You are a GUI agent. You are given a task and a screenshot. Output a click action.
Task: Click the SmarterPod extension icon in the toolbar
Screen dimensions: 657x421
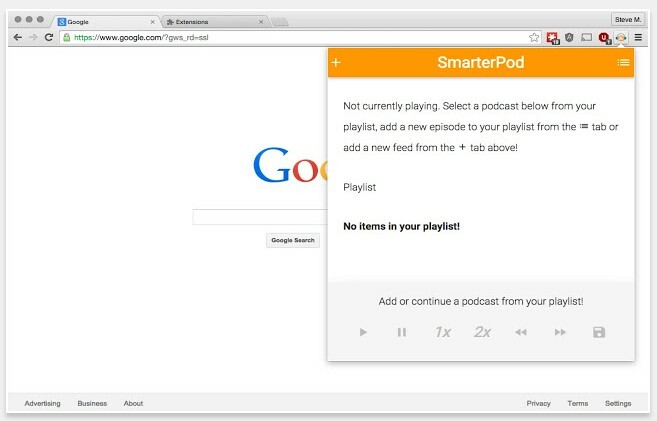click(621, 38)
